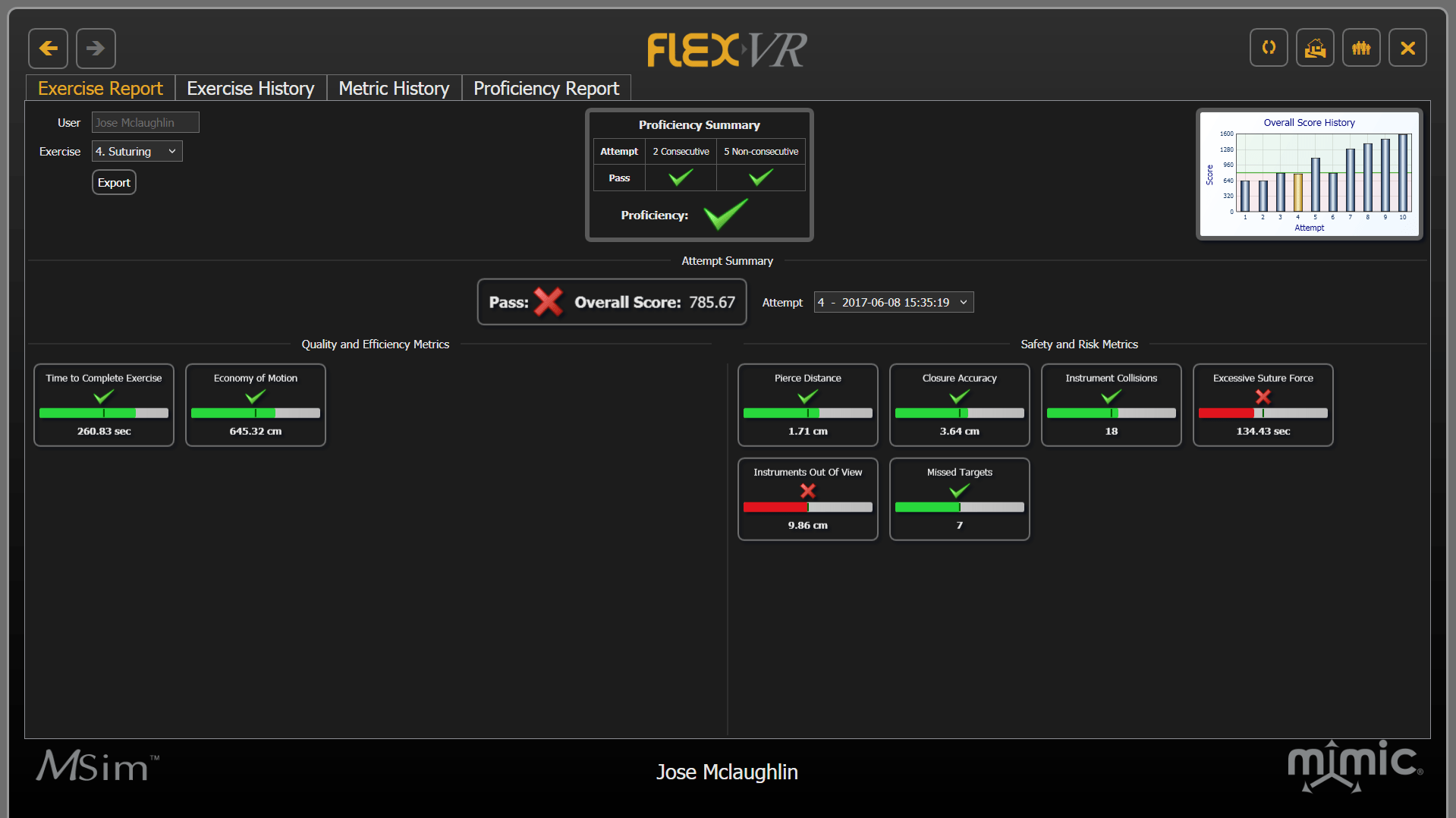Click the Proficiency Summary heading
The image size is (1456, 818).
[x=699, y=124]
